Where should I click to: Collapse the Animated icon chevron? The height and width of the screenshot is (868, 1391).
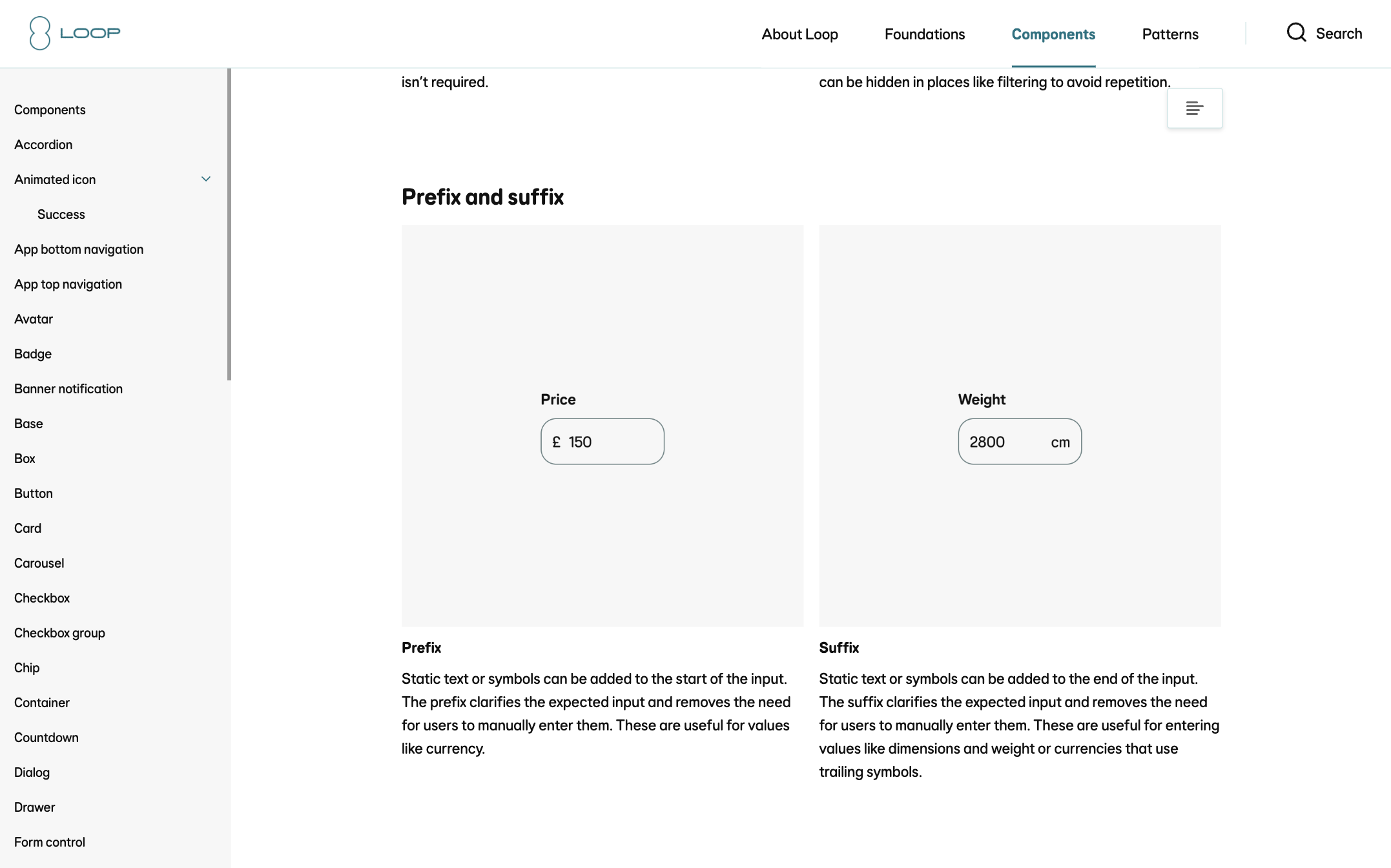206,180
